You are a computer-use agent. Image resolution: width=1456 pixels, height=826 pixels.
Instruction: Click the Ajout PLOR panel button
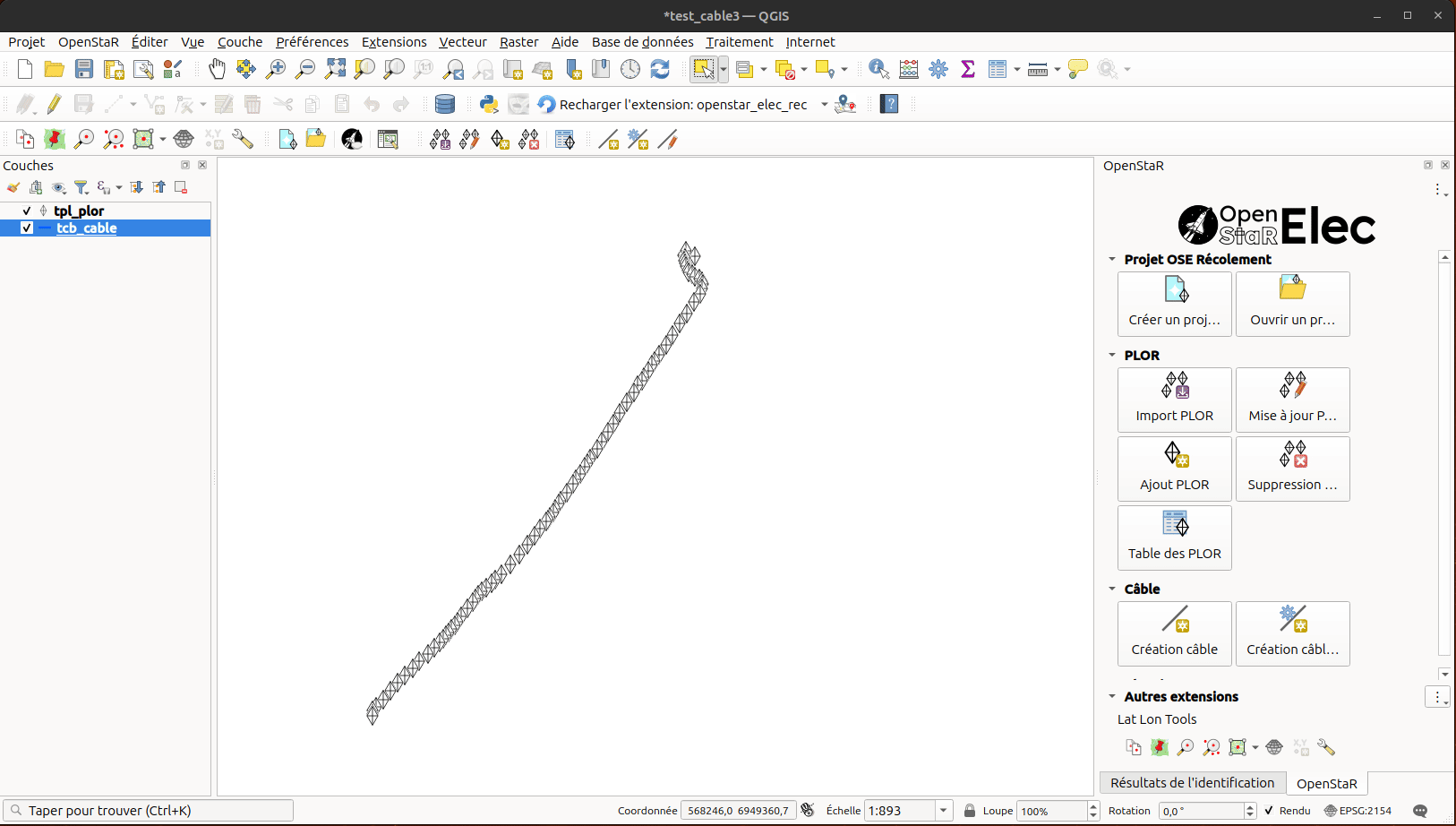(x=1175, y=469)
